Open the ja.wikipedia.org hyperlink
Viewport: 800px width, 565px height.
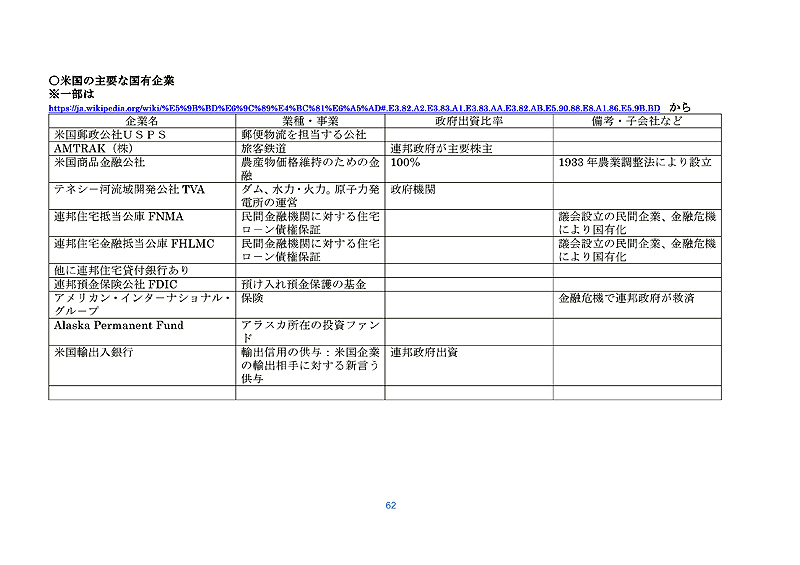tap(354, 108)
